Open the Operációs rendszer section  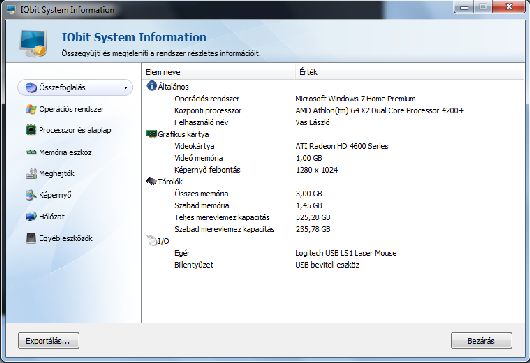[x=71, y=109]
